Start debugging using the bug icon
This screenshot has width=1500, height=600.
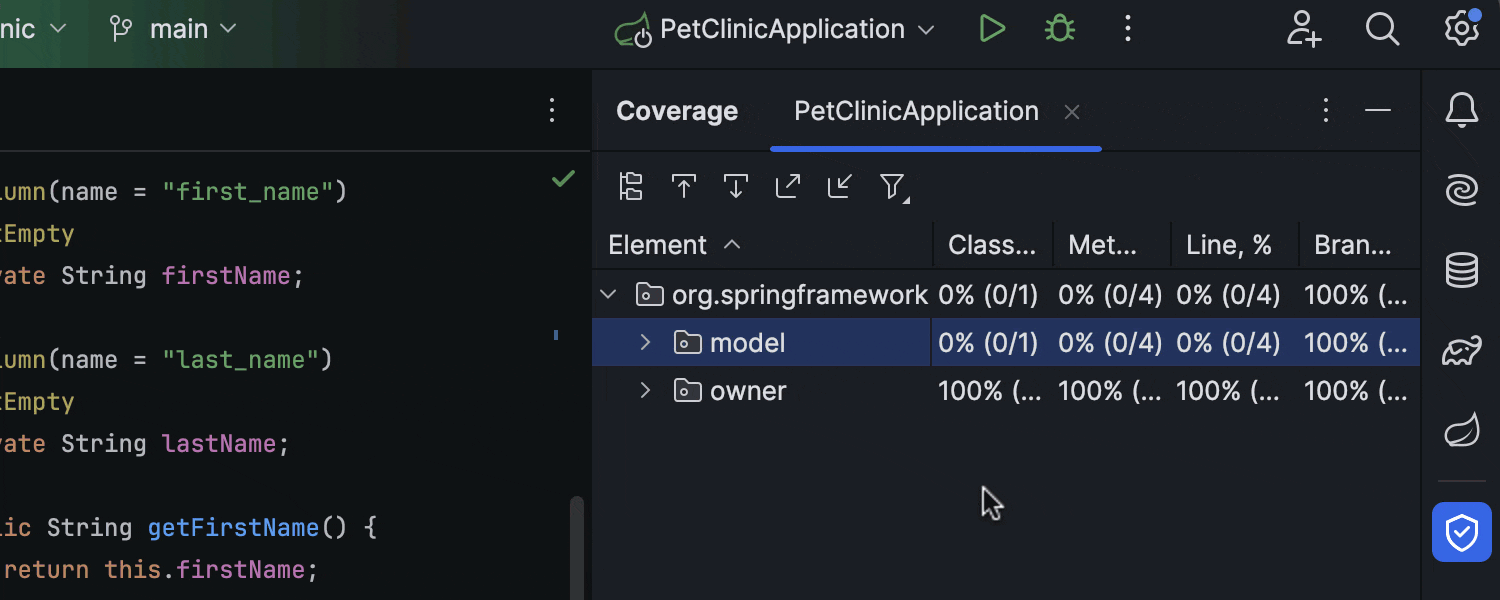[x=1059, y=28]
